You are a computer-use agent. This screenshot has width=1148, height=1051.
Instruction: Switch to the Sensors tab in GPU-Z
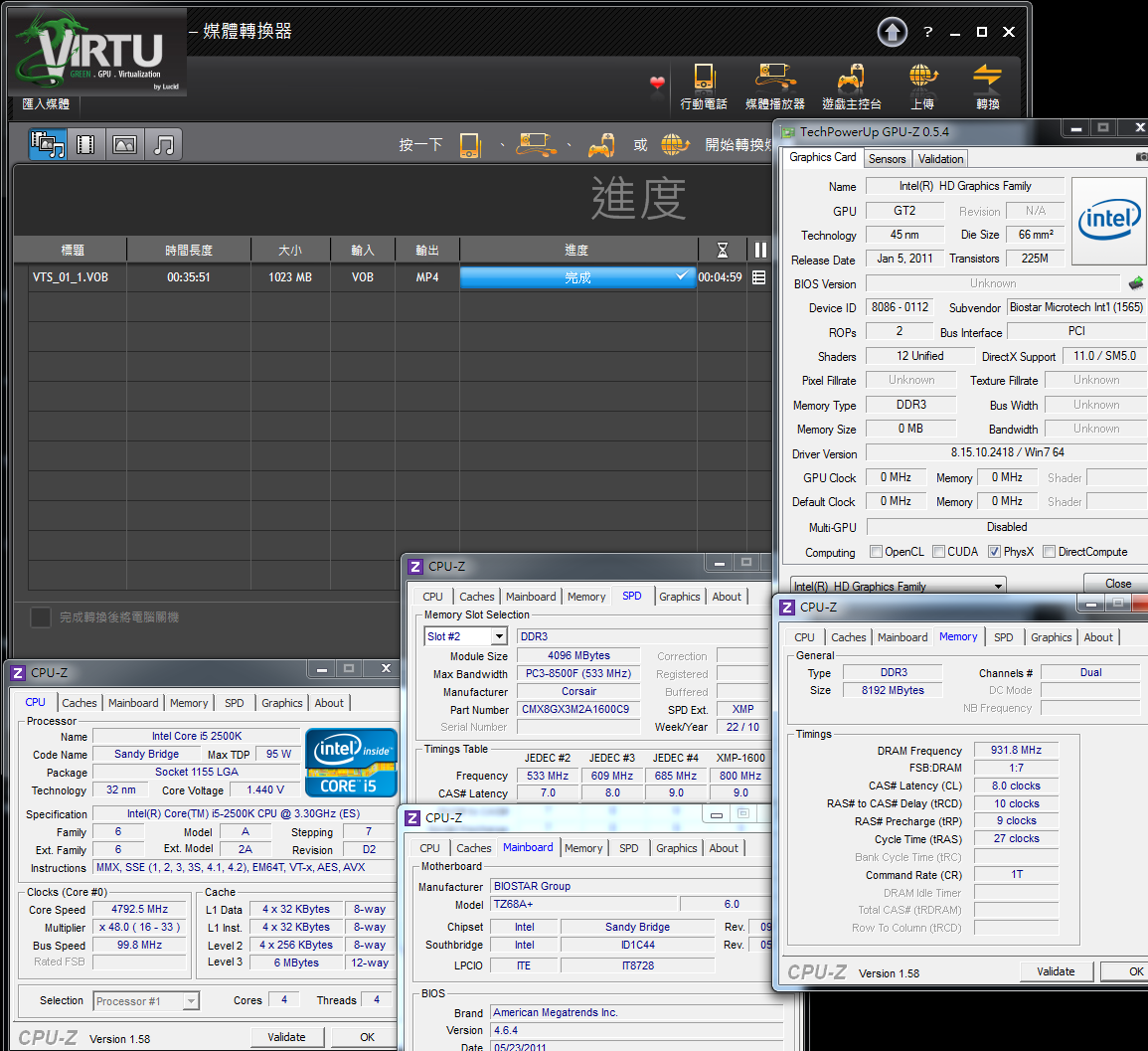click(887, 159)
